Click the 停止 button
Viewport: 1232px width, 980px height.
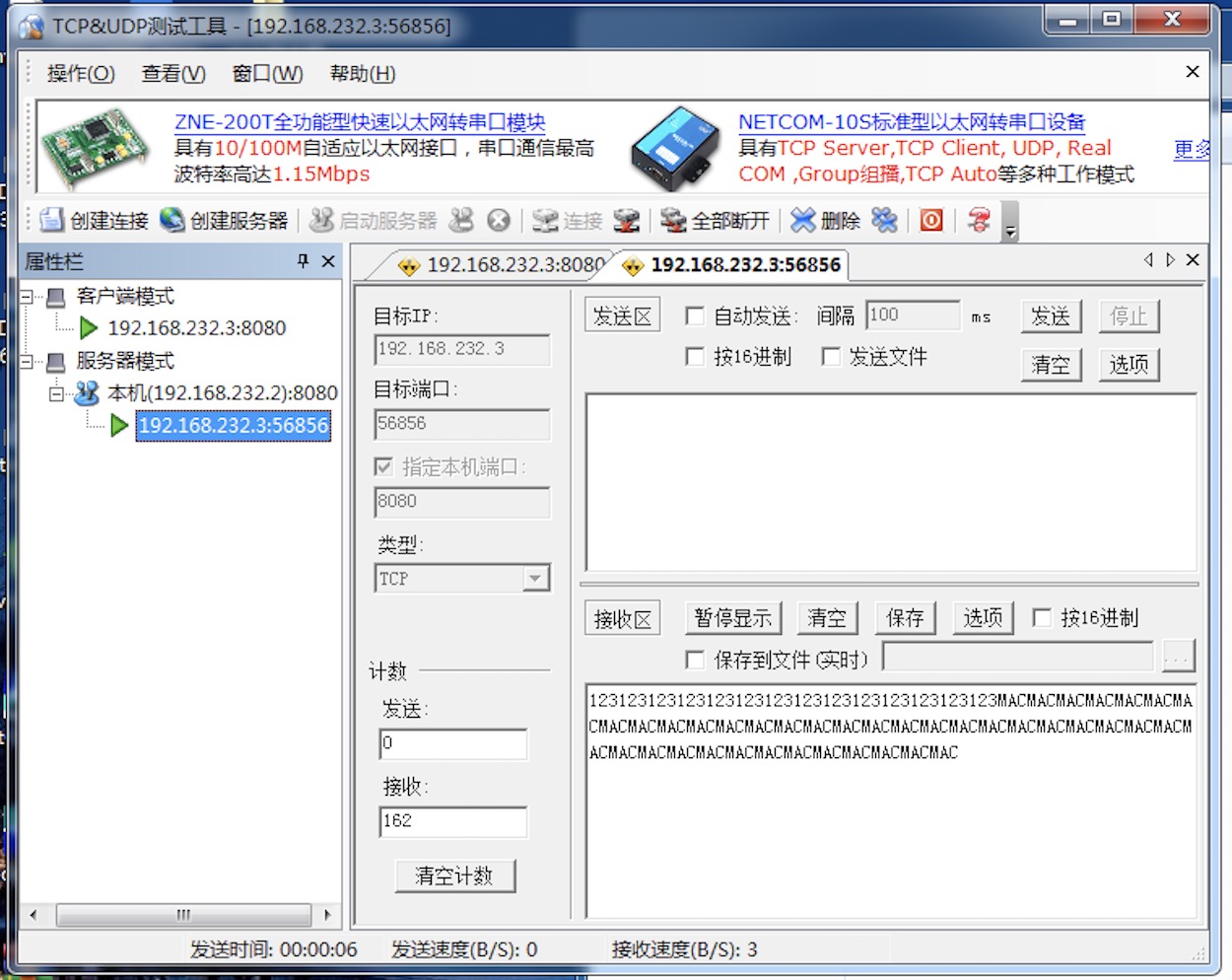[1129, 316]
